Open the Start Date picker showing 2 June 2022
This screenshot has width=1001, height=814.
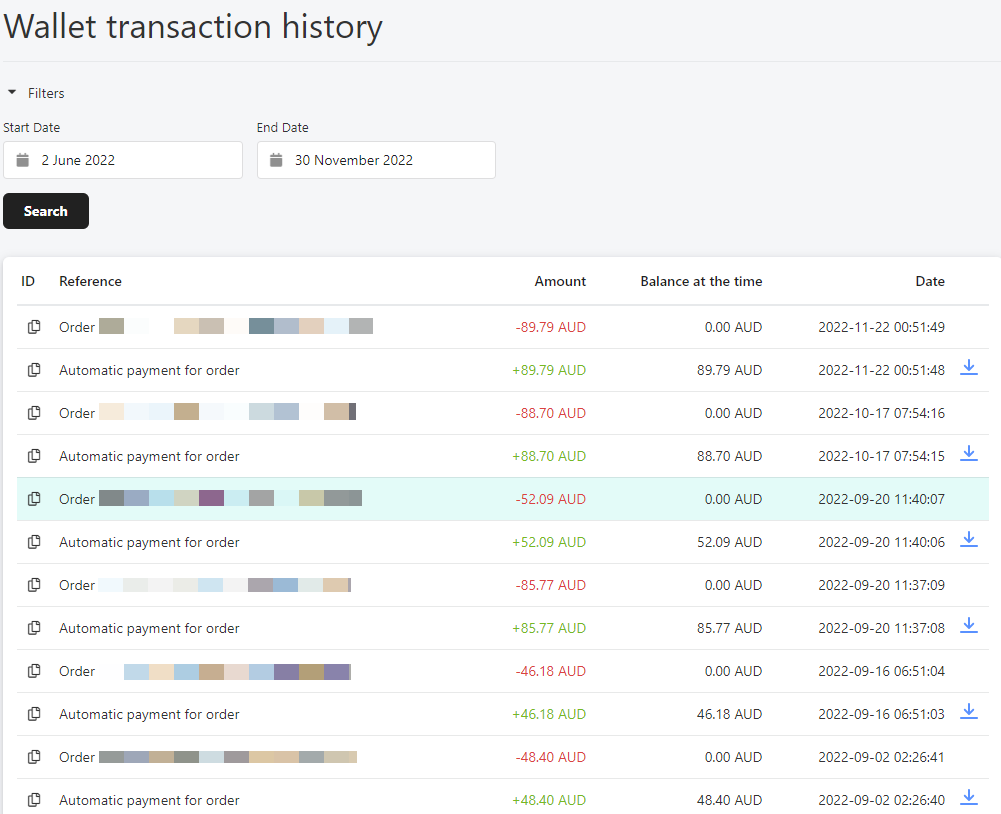point(123,160)
